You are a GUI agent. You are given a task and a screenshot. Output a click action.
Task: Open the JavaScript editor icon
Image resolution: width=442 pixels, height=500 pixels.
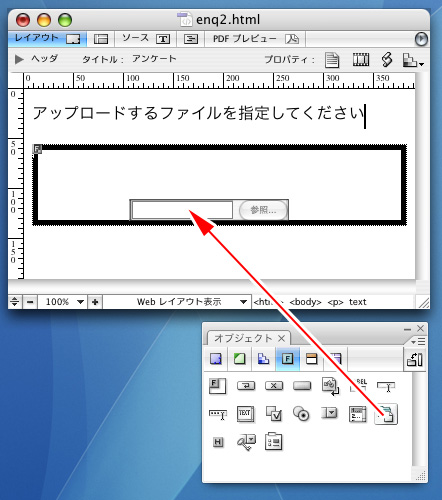coord(387,60)
